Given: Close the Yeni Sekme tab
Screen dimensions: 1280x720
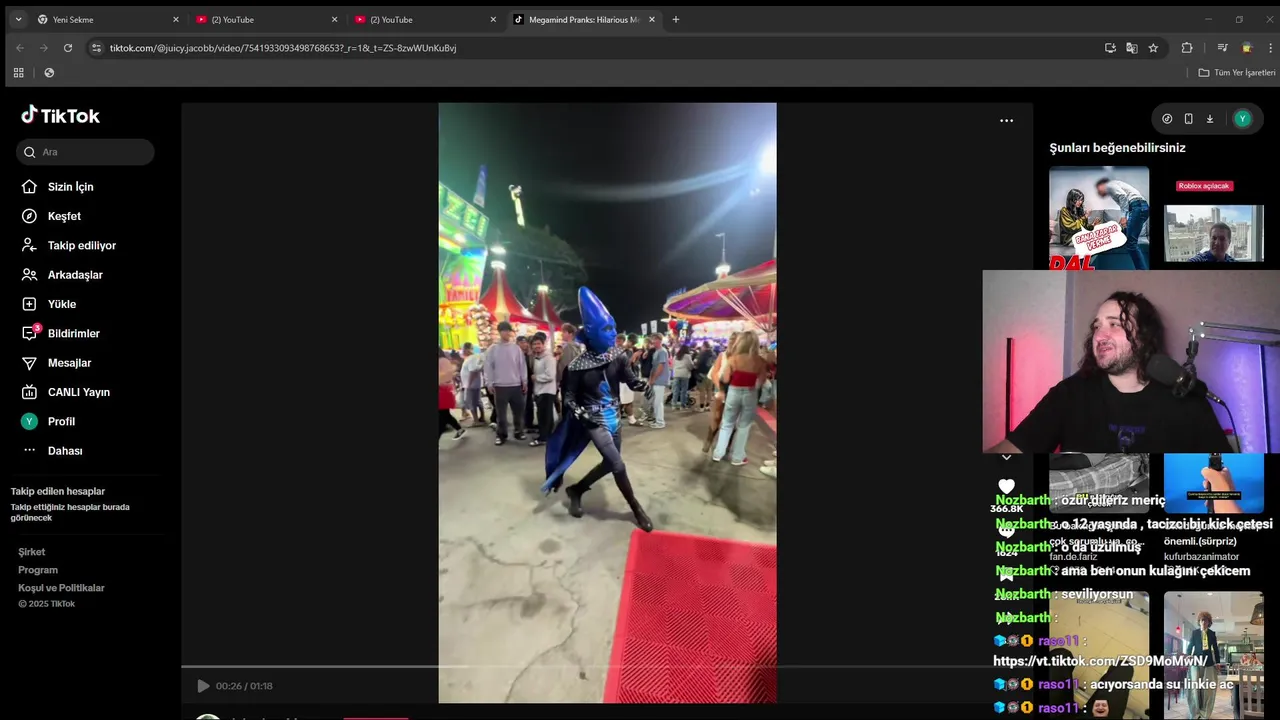Looking at the screenshot, I should click(176, 19).
